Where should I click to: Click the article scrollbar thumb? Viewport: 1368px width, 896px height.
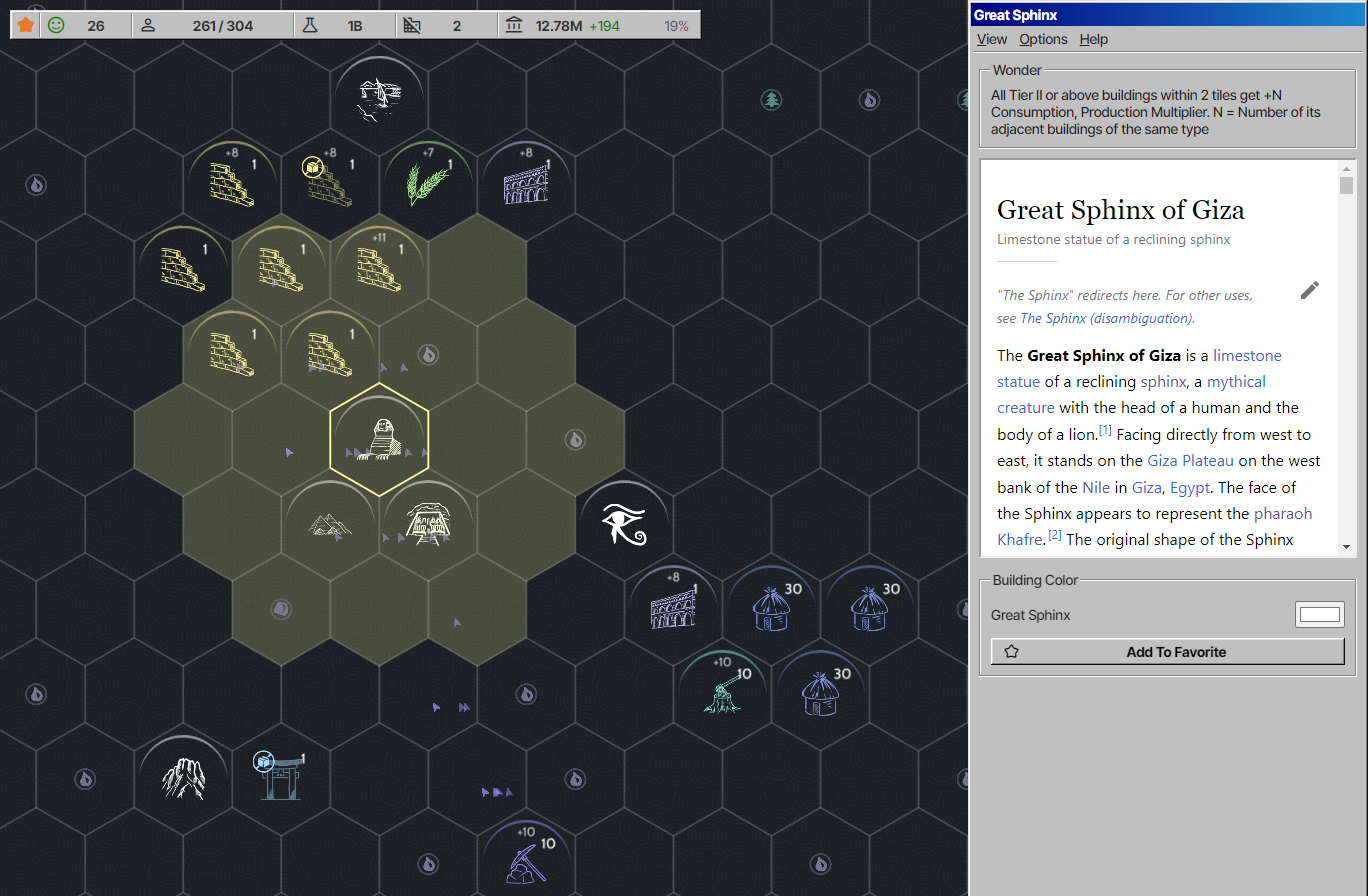click(1346, 186)
